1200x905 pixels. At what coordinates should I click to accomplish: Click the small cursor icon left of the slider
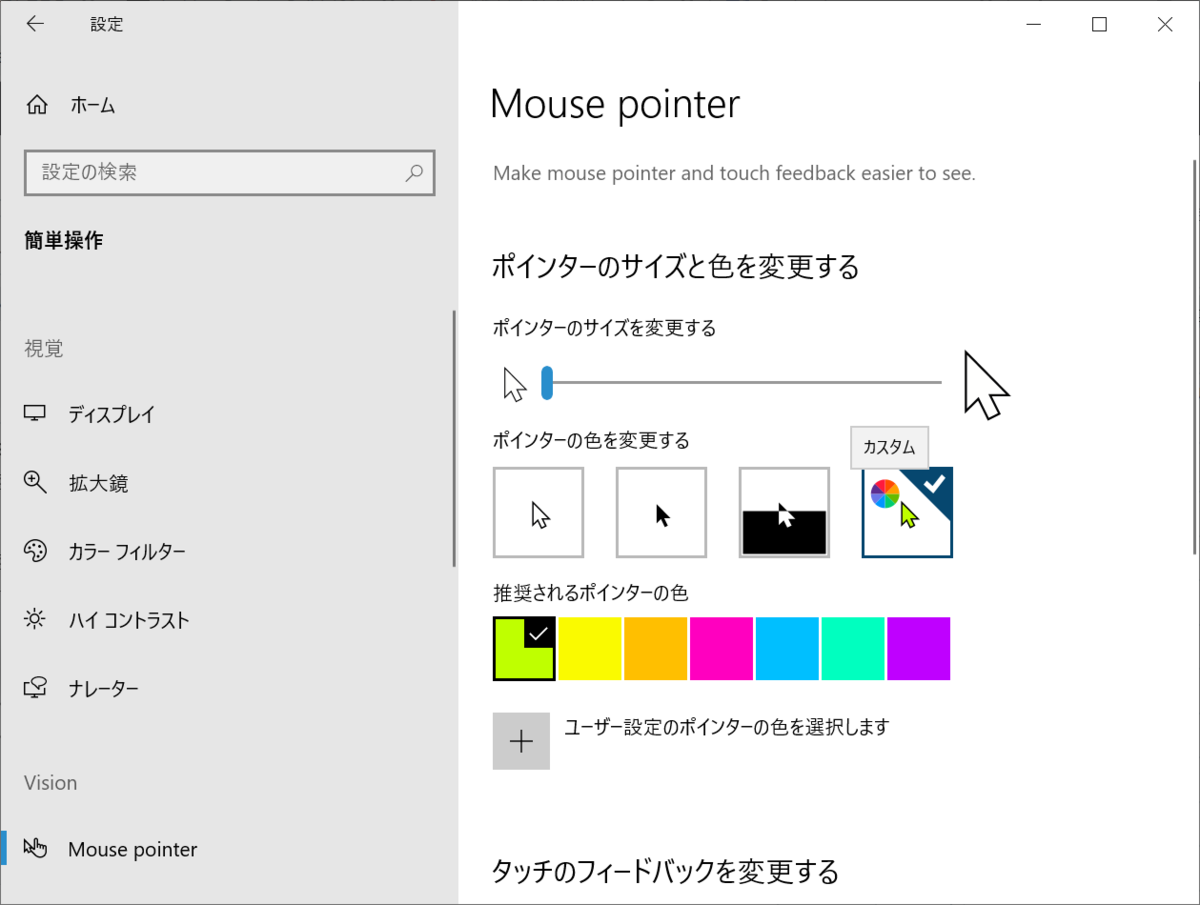(x=514, y=384)
